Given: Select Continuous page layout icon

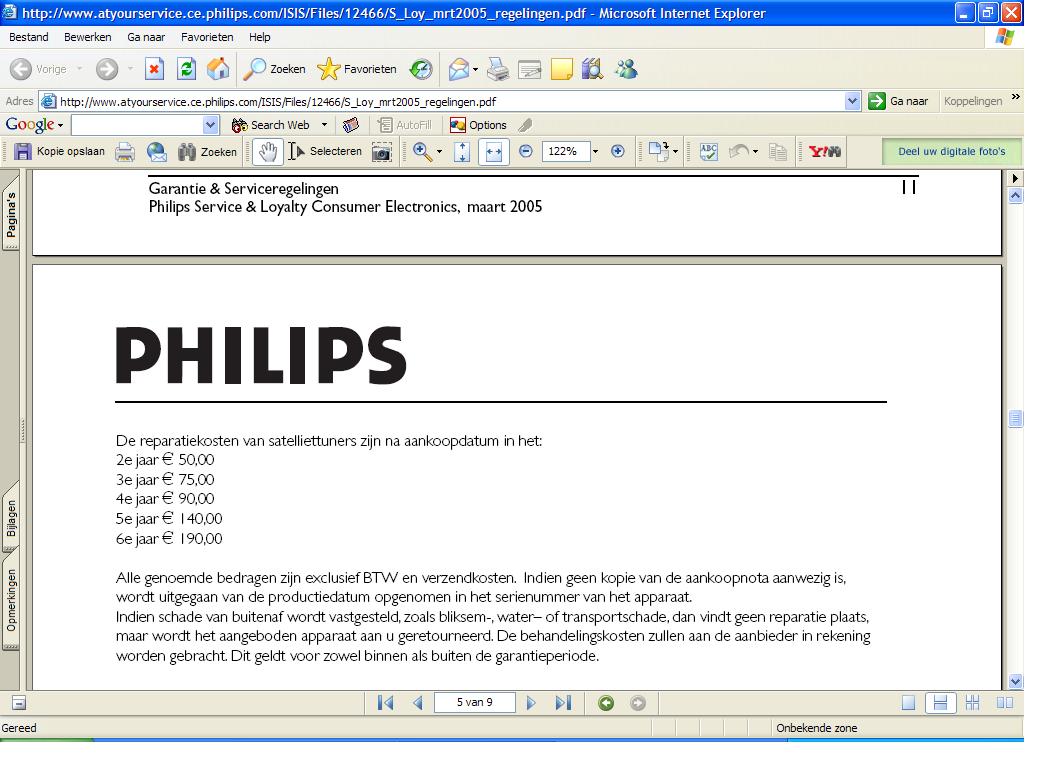Looking at the screenshot, I should [x=940, y=703].
